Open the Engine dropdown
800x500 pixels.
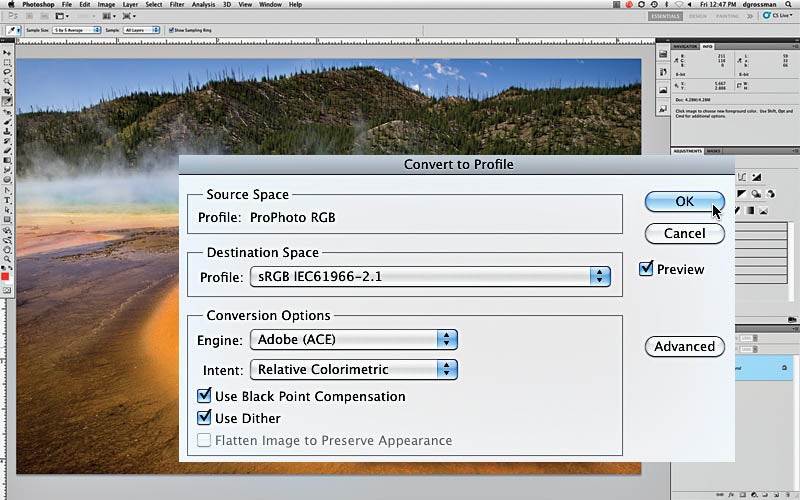click(x=354, y=339)
